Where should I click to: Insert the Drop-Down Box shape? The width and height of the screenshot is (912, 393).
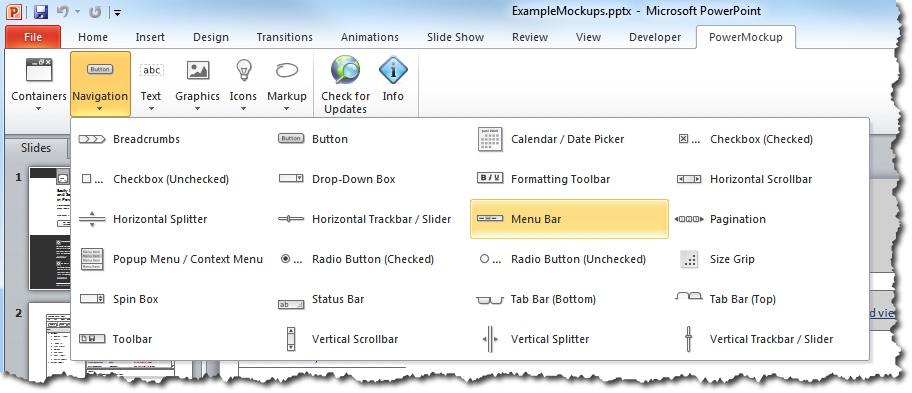coord(370,179)
